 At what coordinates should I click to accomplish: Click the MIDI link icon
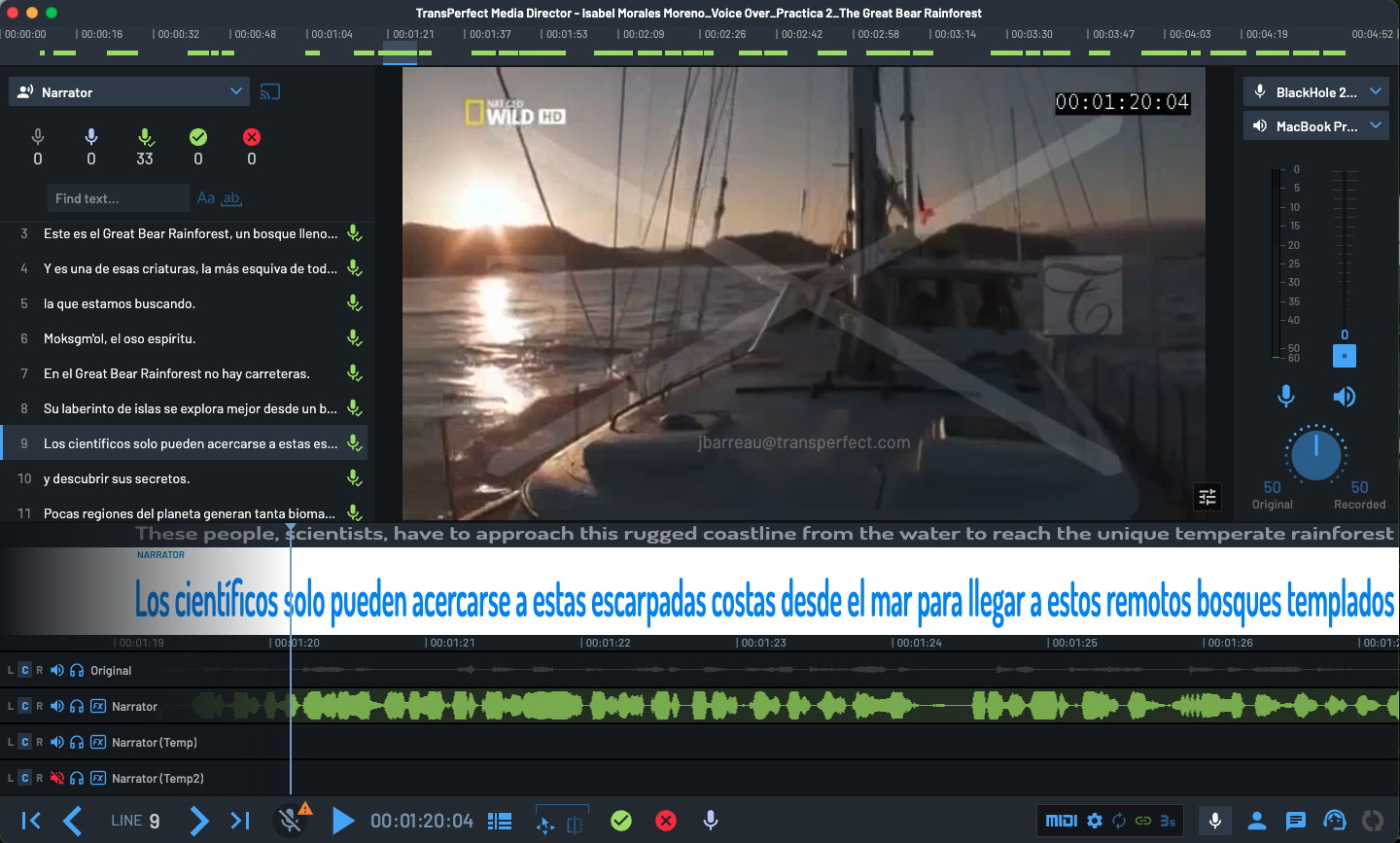[x=1143, y=821]
